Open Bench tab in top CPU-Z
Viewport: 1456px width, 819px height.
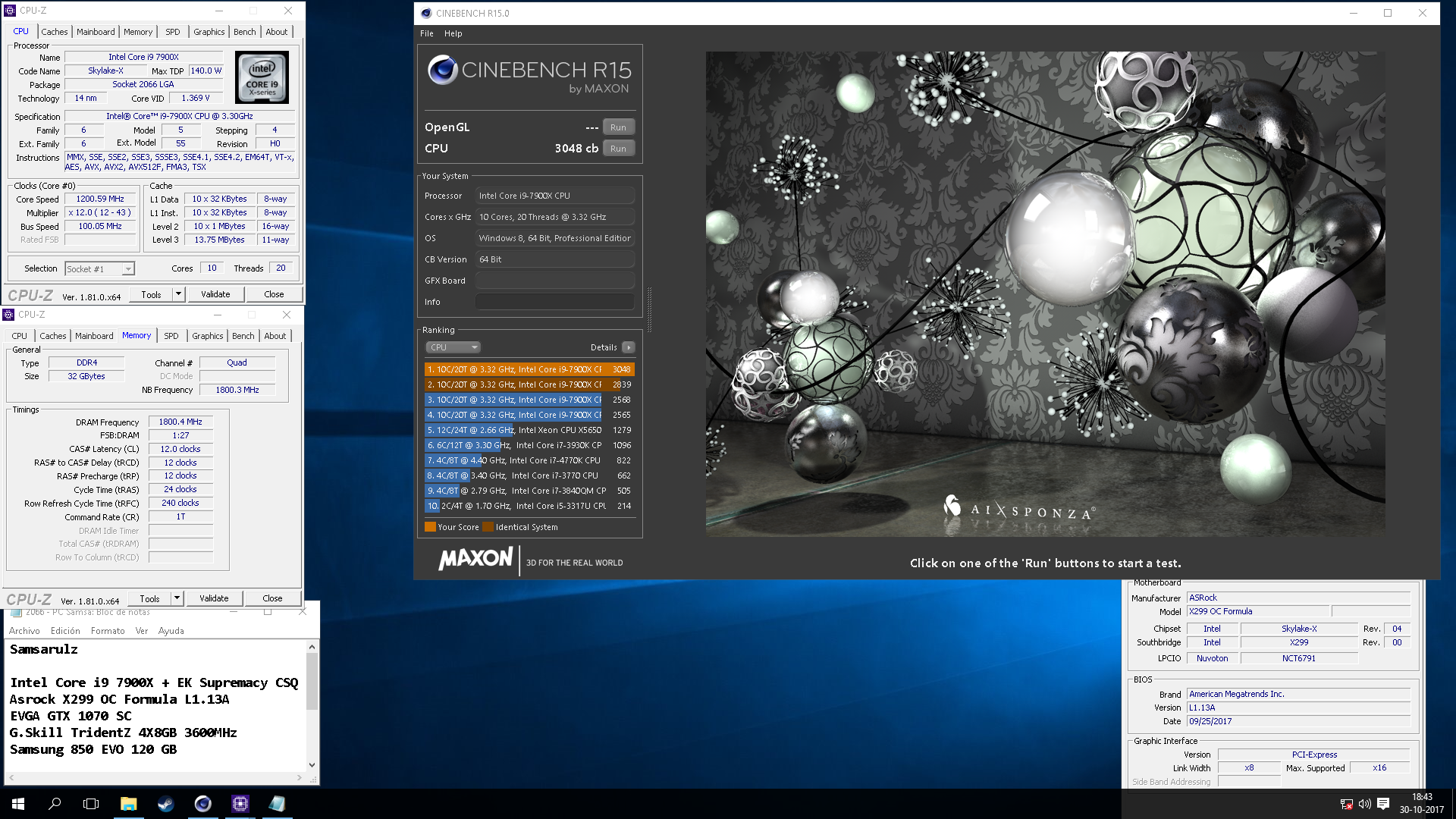(244, 32)
